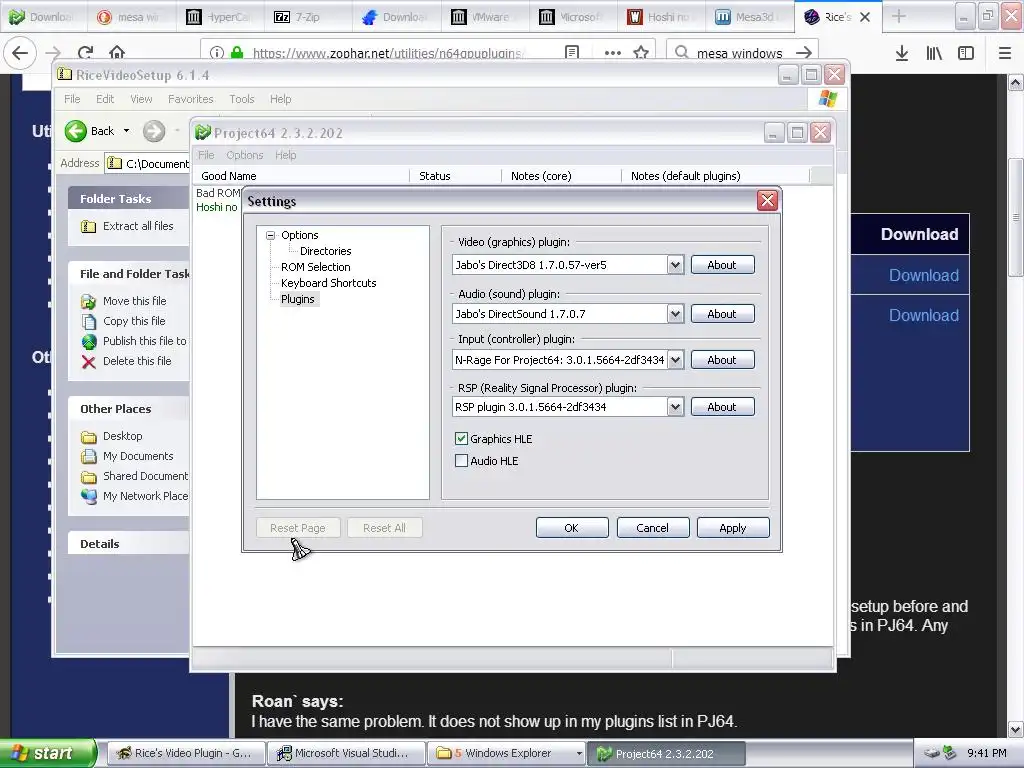
Task: Select Plugins in the settings tree
Action: pyautogui.click(x=298, y=299)
